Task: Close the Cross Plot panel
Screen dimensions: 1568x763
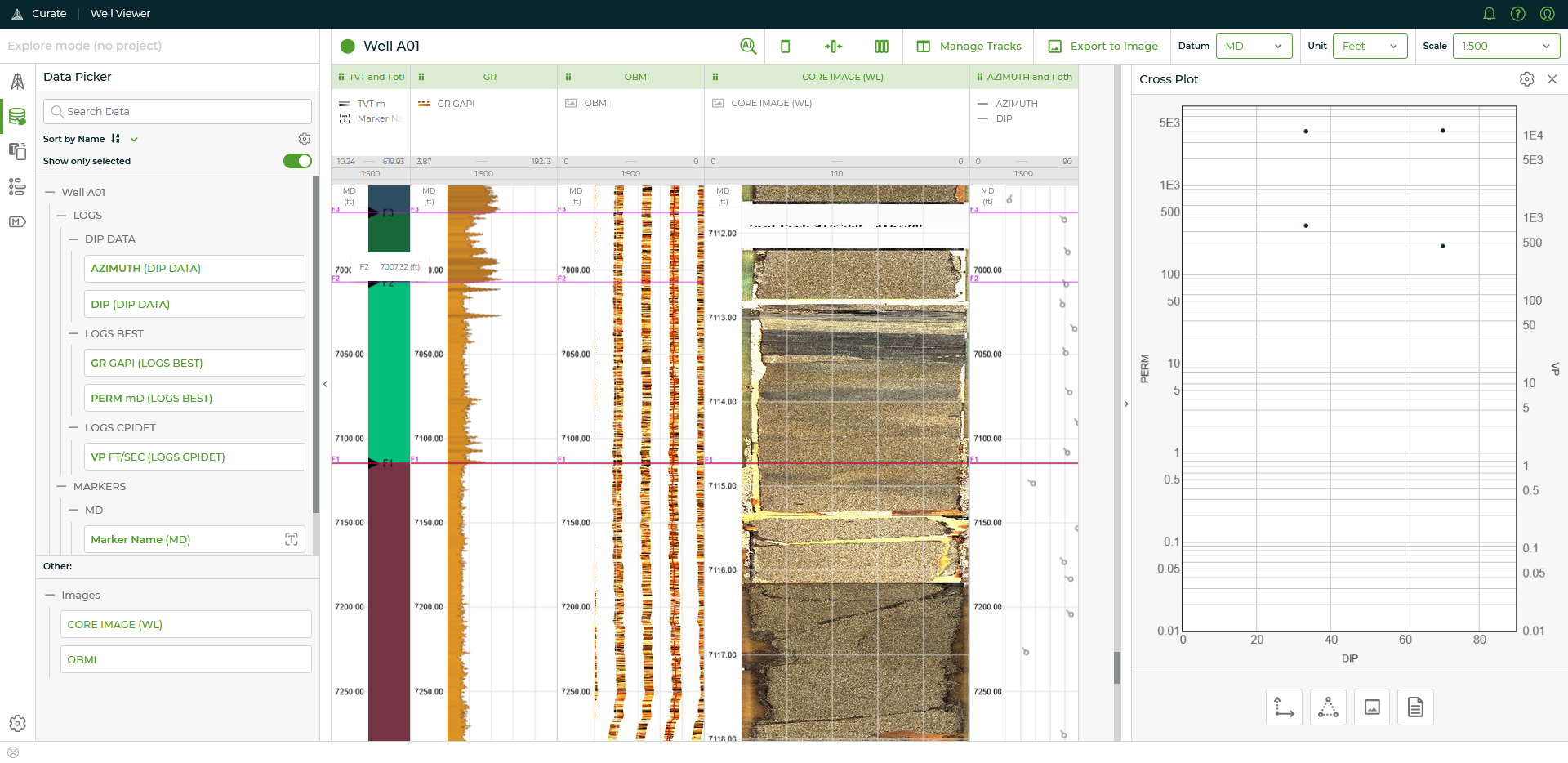Action: 1552,79
